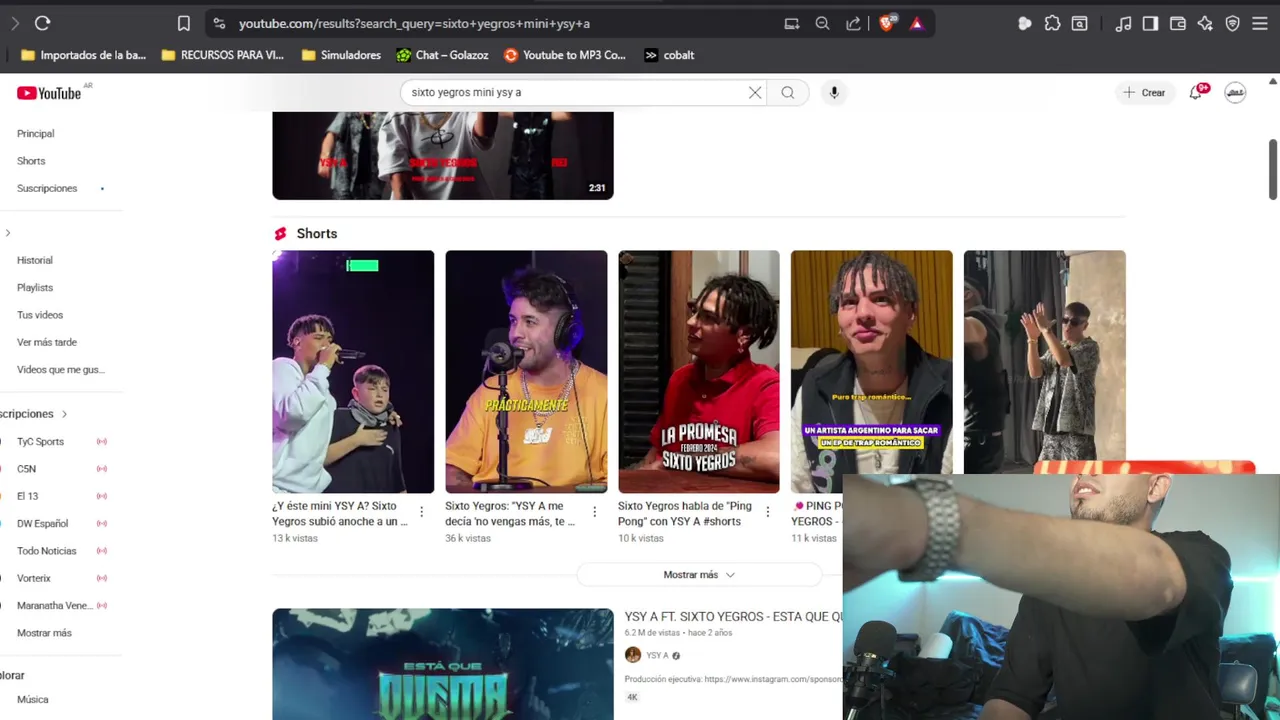Open 'Maranatha Vene...' channel in sidebar
This screenshot has height=720, width=1280.
(55, 606)
